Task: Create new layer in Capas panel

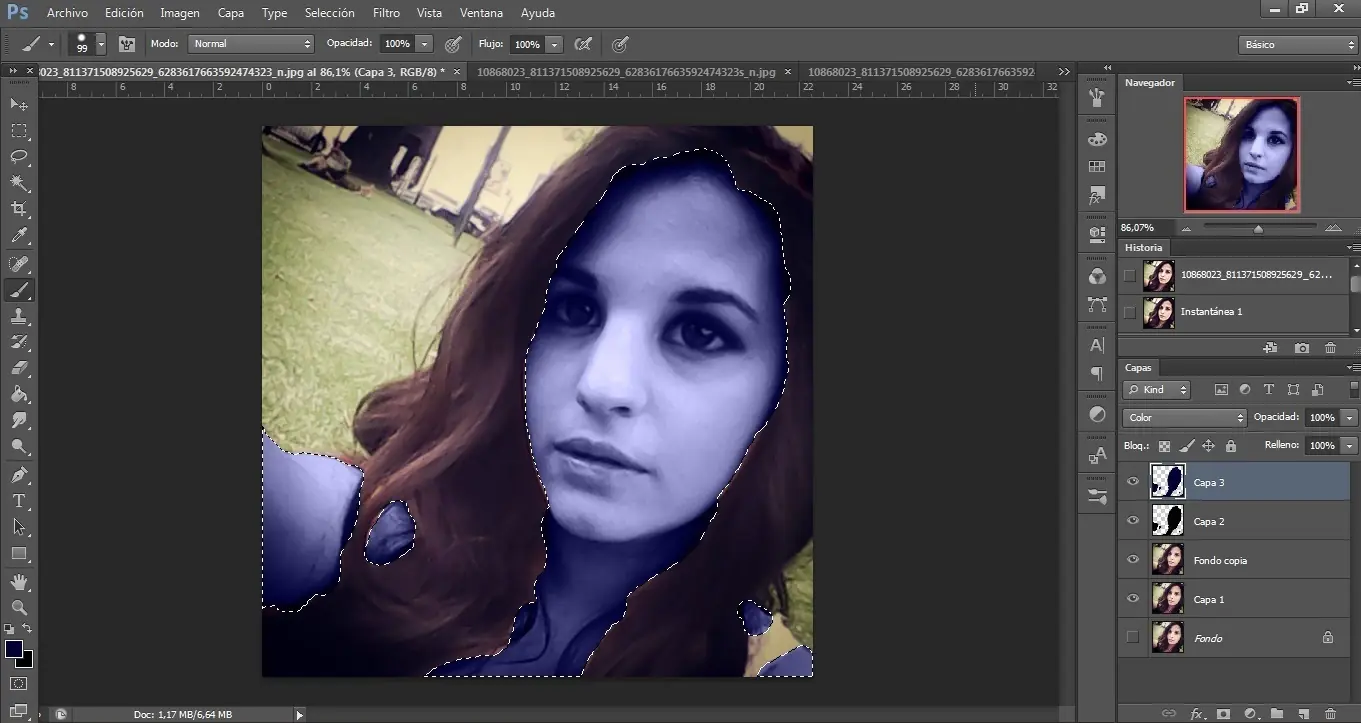Action: tap(1303, 714)
